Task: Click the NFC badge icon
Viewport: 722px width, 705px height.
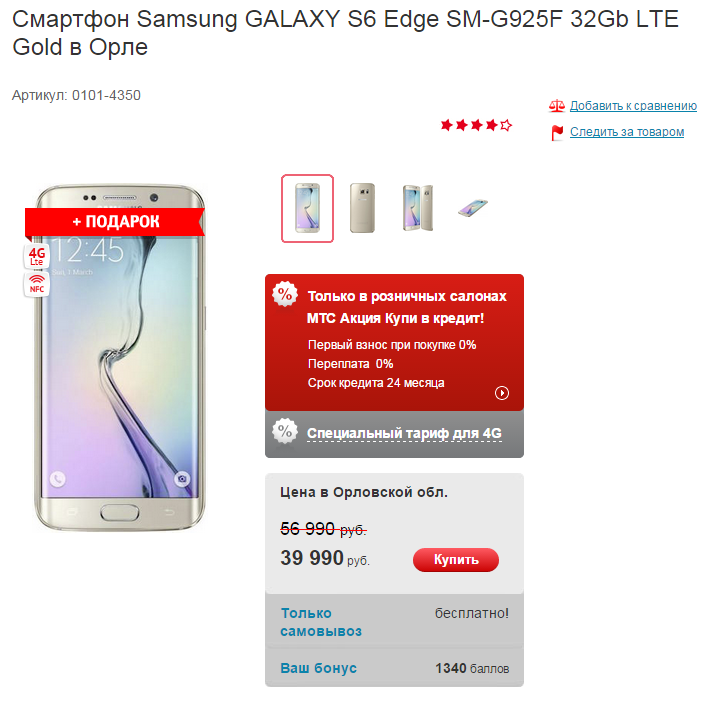Action: pyautogui.click(x=37, y=284)
